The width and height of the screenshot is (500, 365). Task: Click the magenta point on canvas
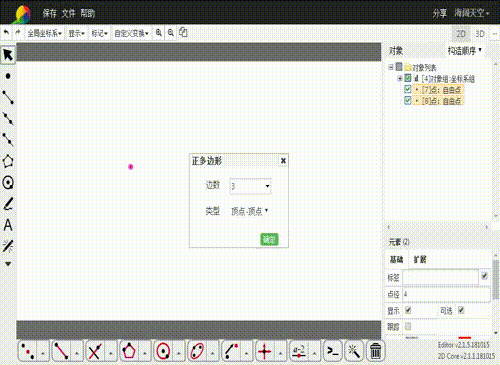[x=131, y=167]
